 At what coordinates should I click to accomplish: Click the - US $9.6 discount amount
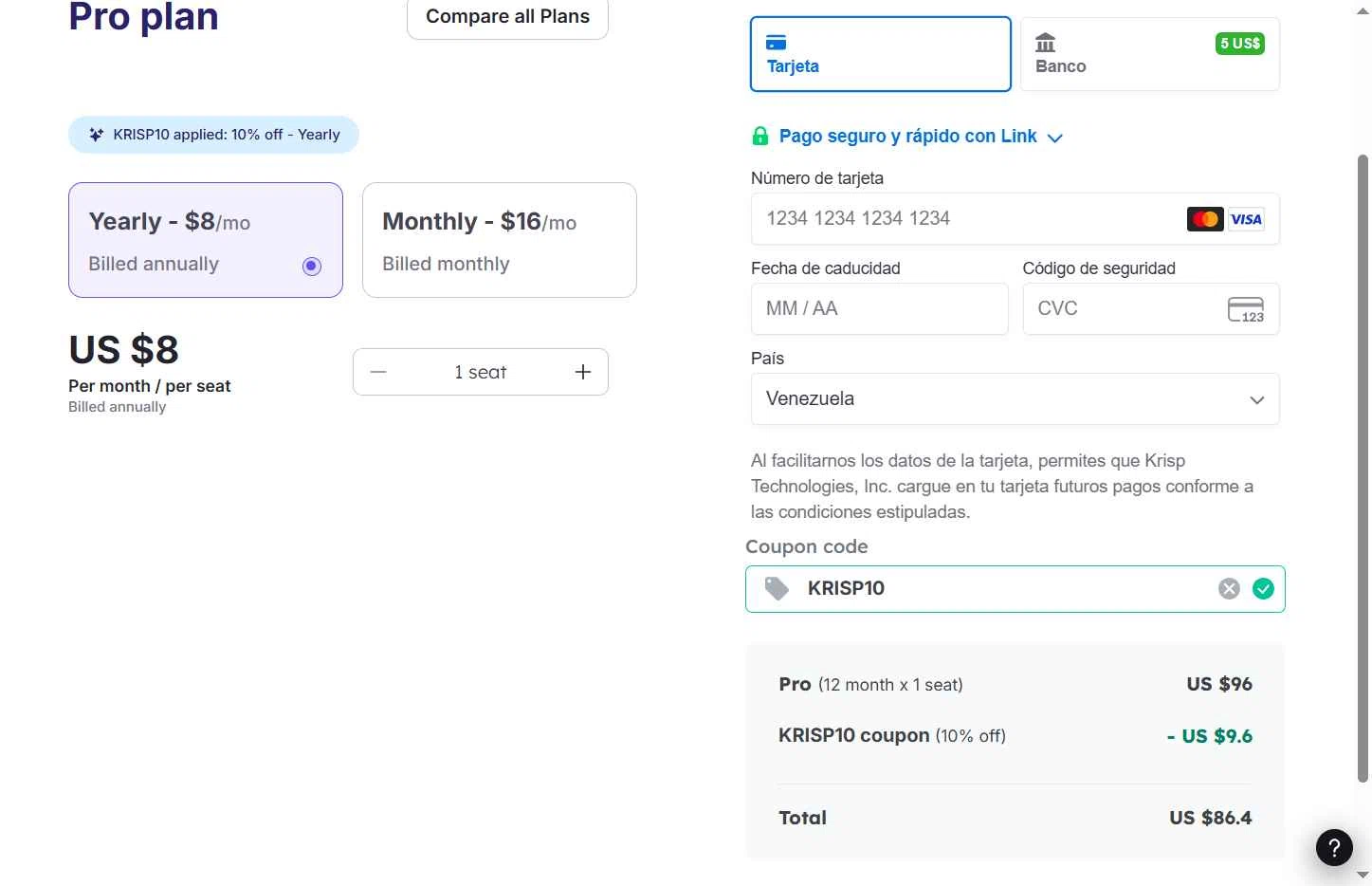click(1210, 737)
